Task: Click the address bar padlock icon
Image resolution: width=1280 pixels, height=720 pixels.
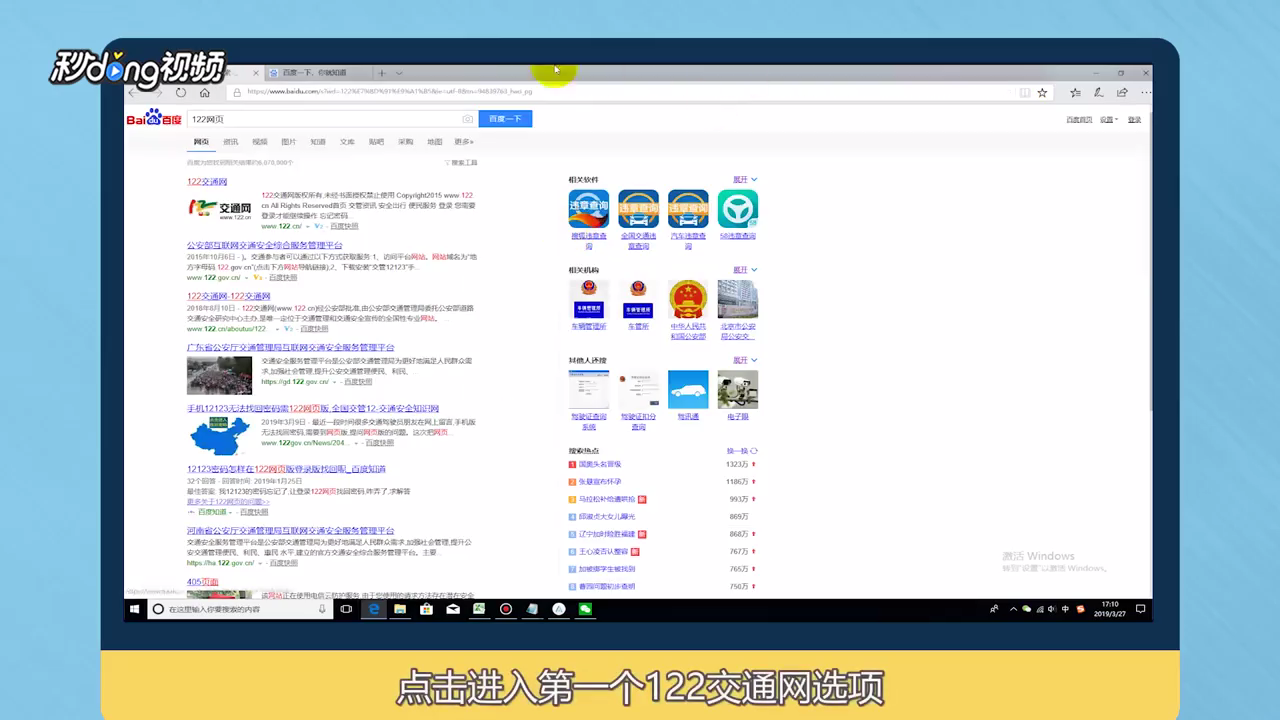Action: coord(237,92)
